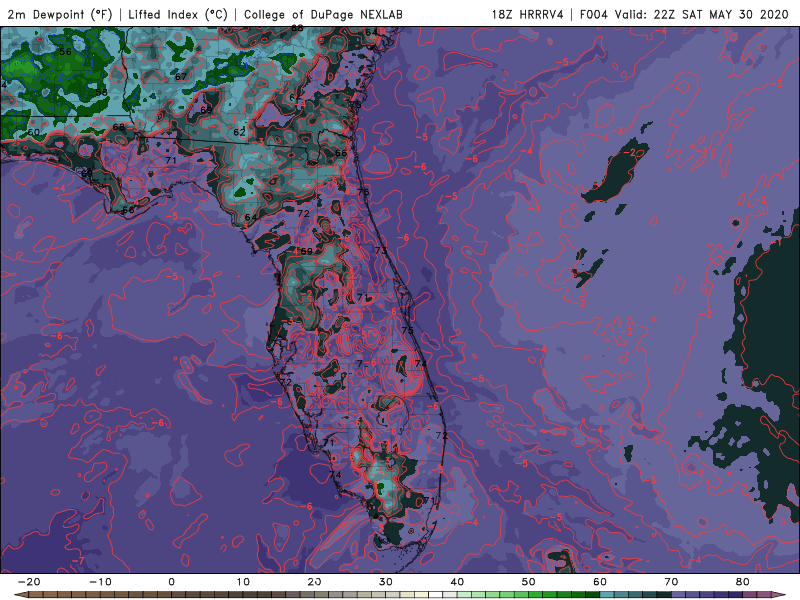Click right arrow tip of color bar
This screenshot has width=800, height=600.
point(779,595)
